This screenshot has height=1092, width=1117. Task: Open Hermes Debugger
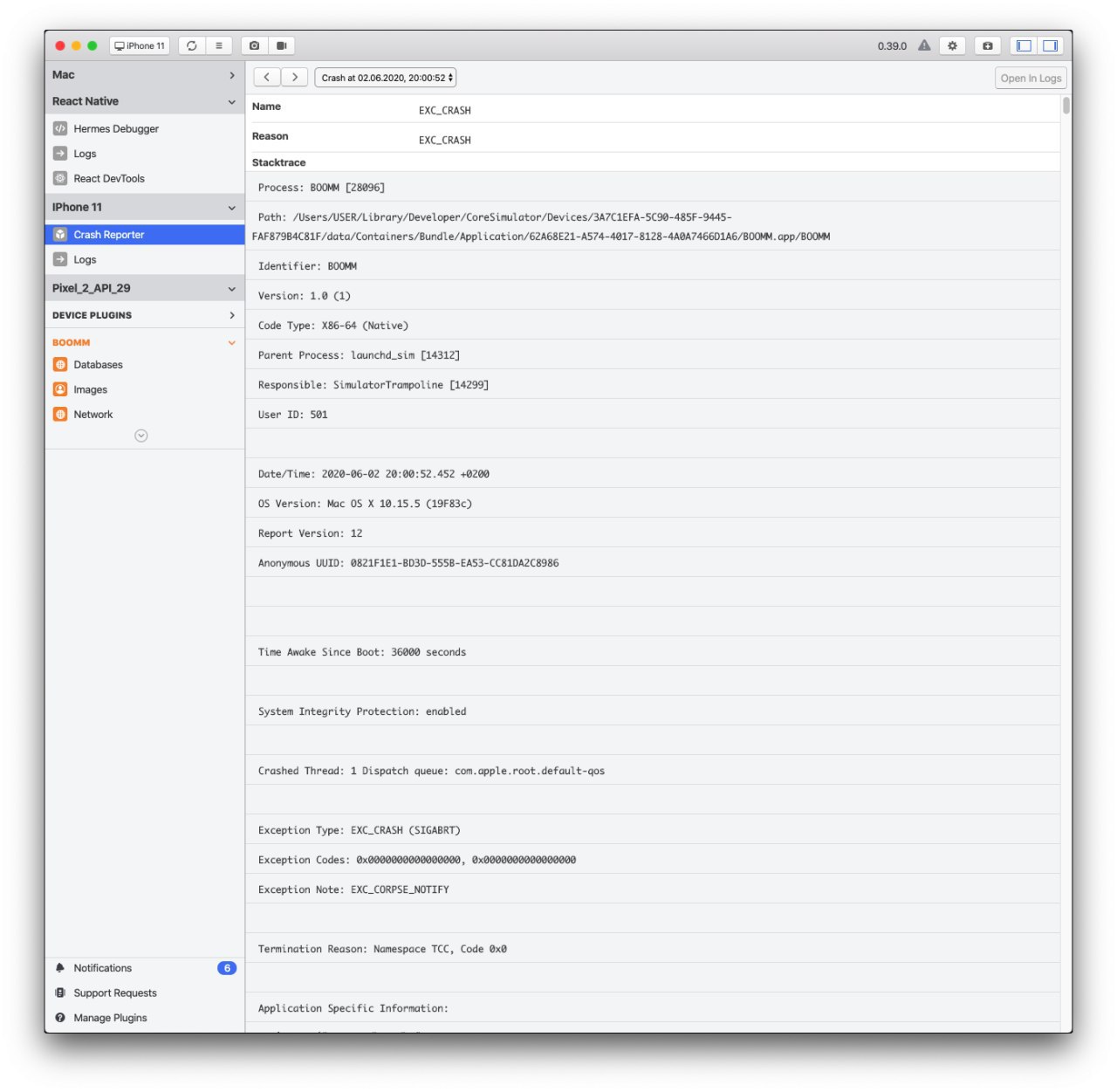[145, 128]
